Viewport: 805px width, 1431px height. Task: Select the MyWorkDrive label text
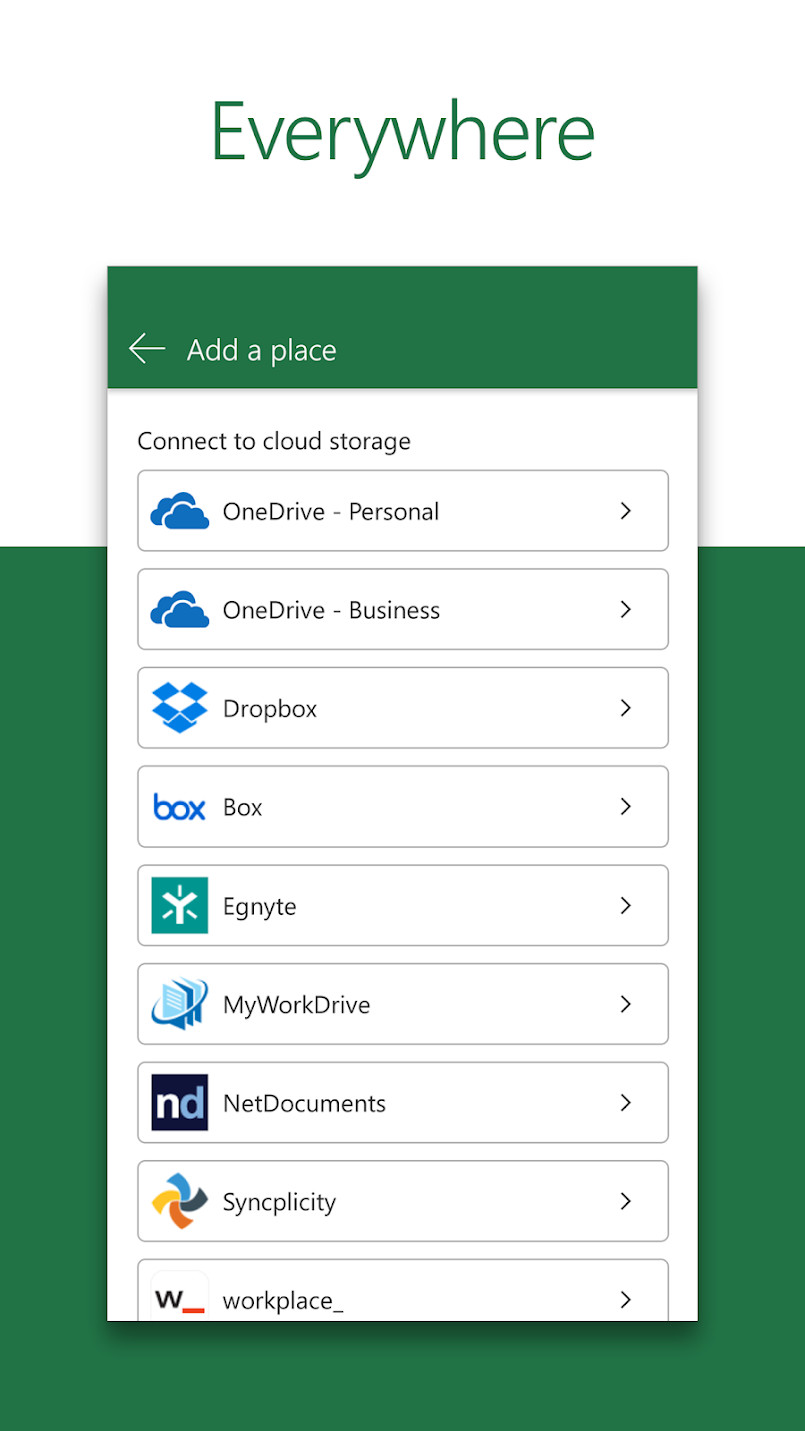click(x=296, y=1005)
